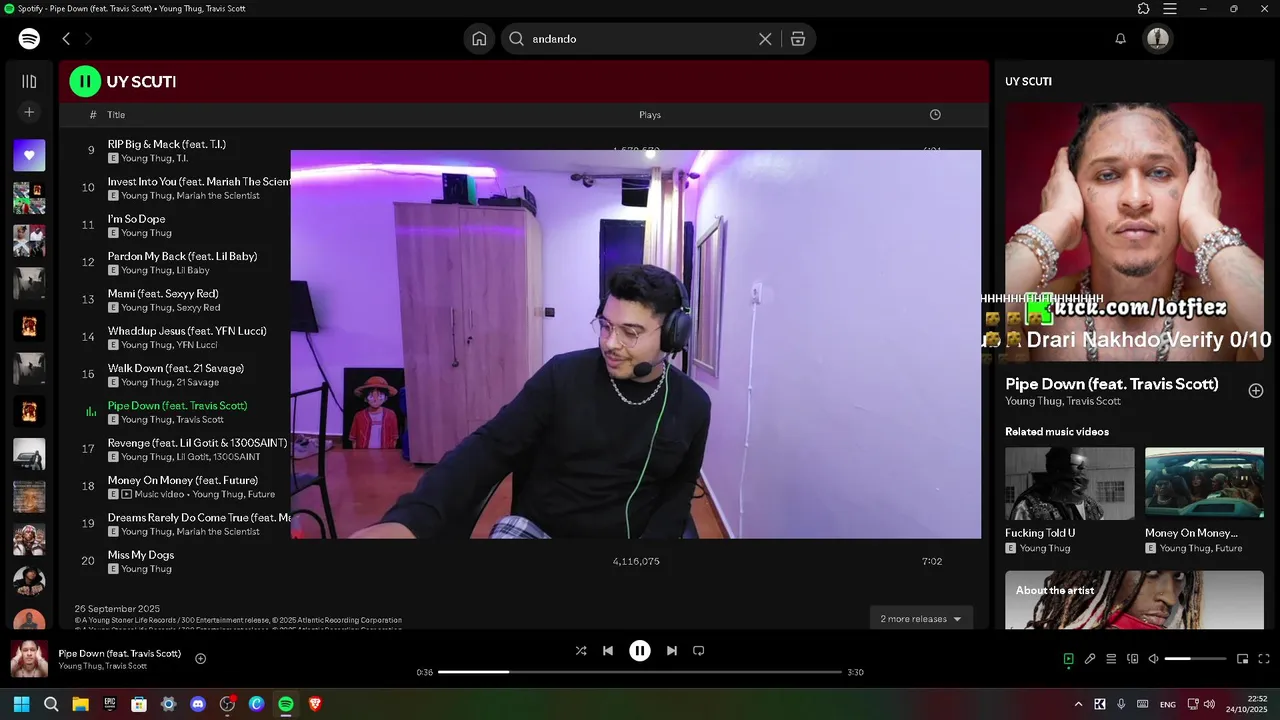The height and width of the screenshot is (720, 1280).
Task: Adjust the volume slider
Action: click(x=1195, y=659)
